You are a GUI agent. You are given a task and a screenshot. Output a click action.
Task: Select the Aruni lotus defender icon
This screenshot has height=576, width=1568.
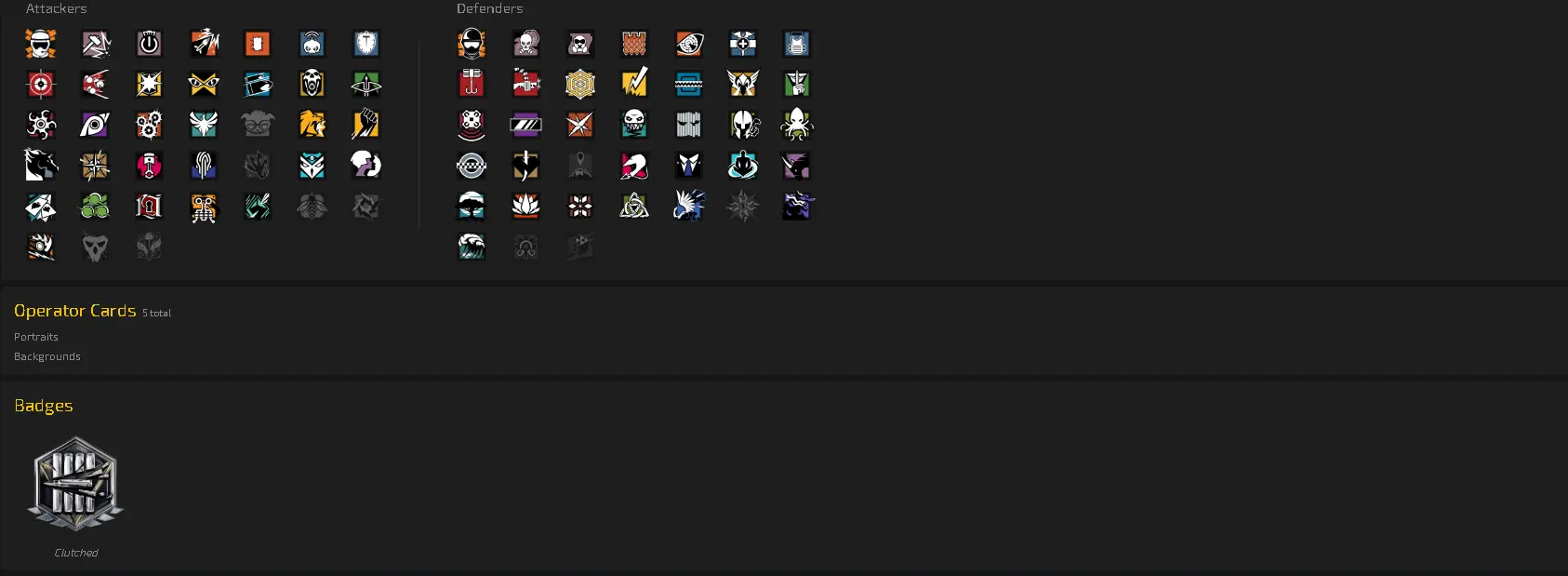(525, 207)
